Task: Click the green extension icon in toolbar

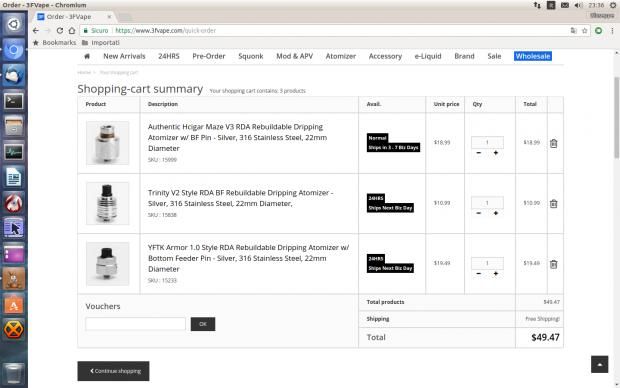Action: click(599, 30)
